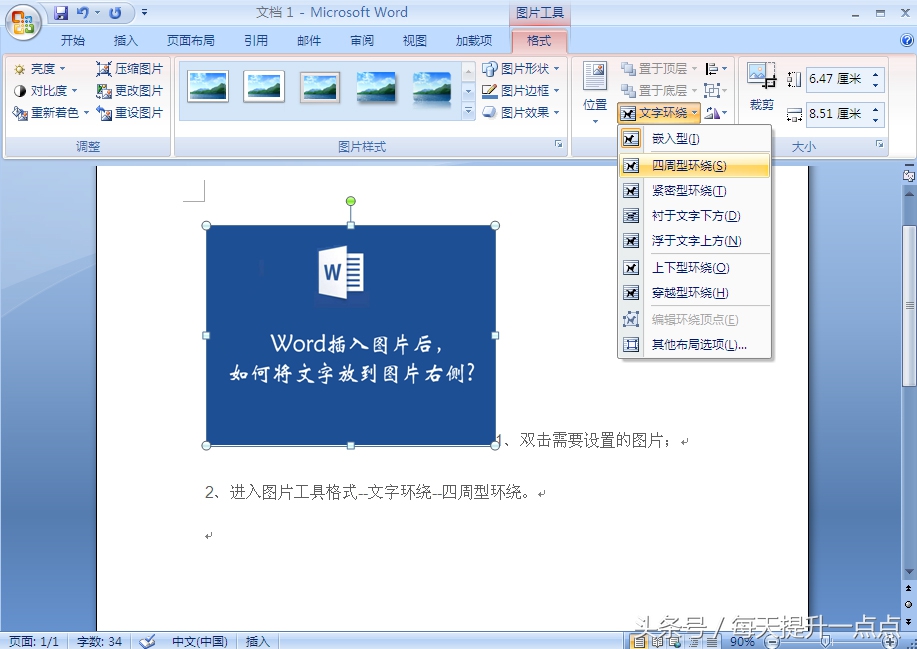Viewport: 917px width, 649px height.
Task: Apply the third picture style with beveled frame
Action: pos(319,87)
